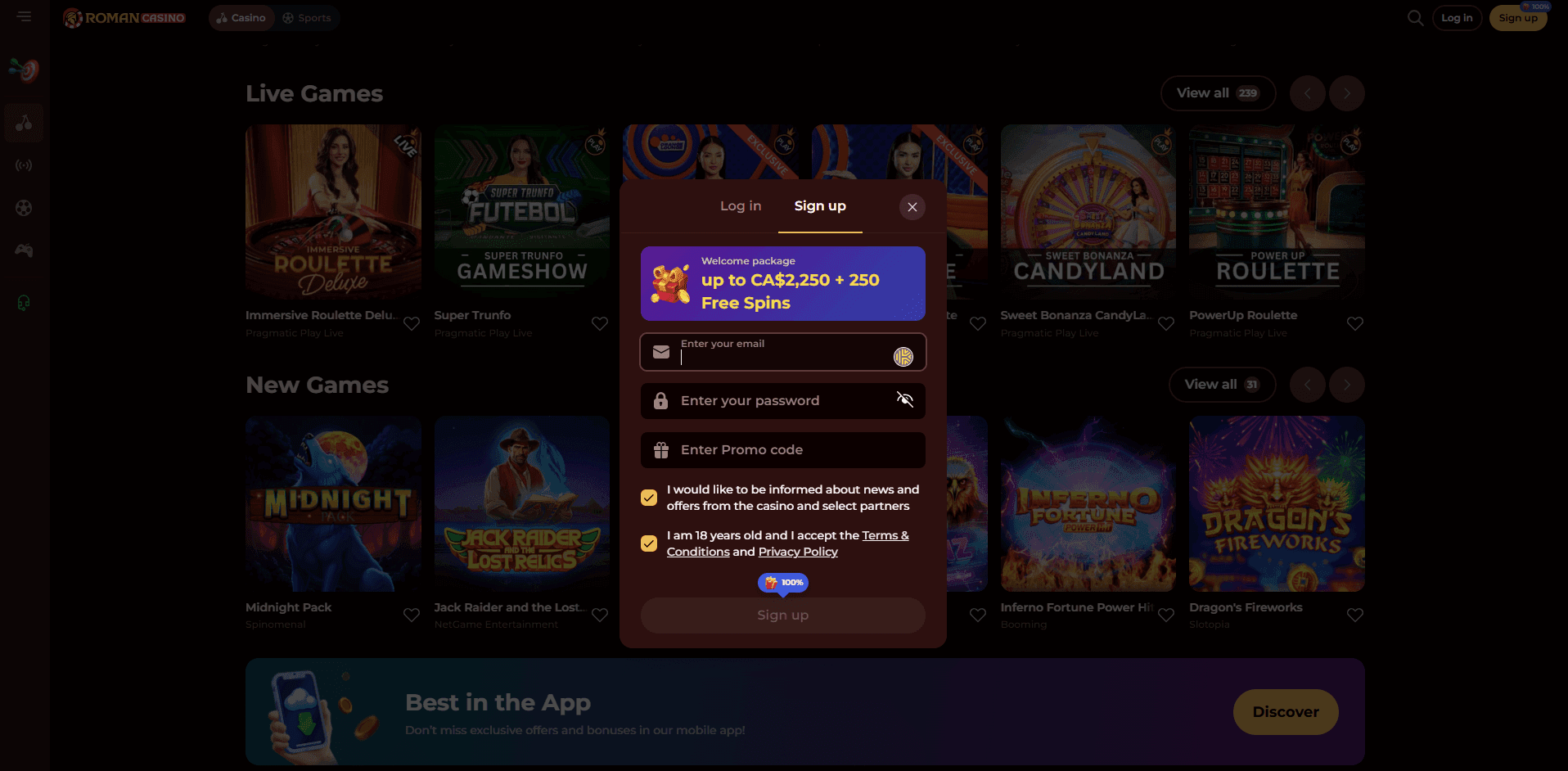Screen dimensions: 1568x771
Task: Select the Sports tab in header
Action: (307, 18)
